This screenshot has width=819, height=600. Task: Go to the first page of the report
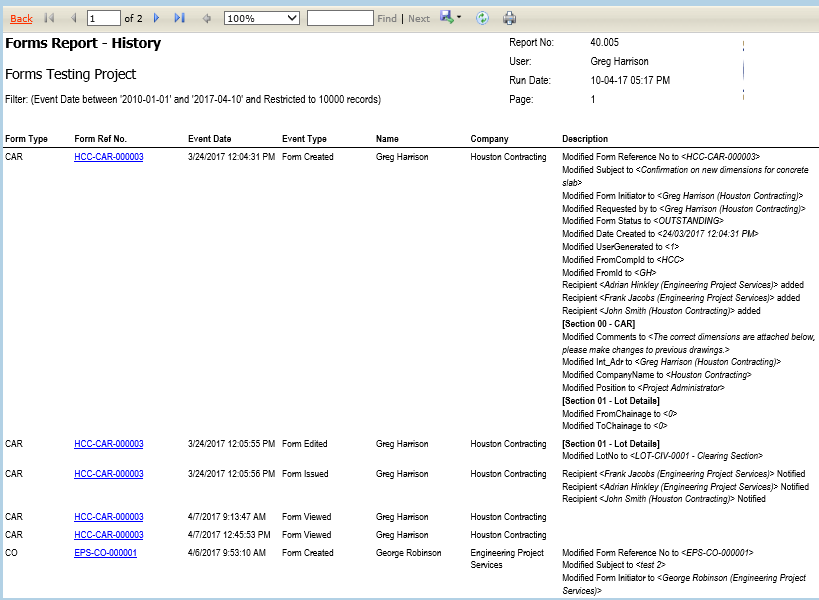[x=49, y=18]
